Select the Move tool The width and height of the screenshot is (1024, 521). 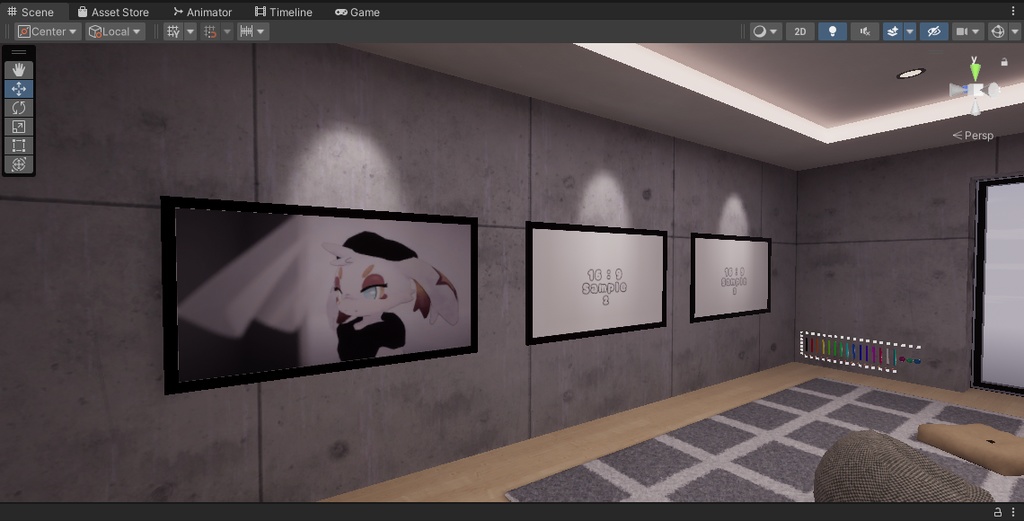coord(18,89)
